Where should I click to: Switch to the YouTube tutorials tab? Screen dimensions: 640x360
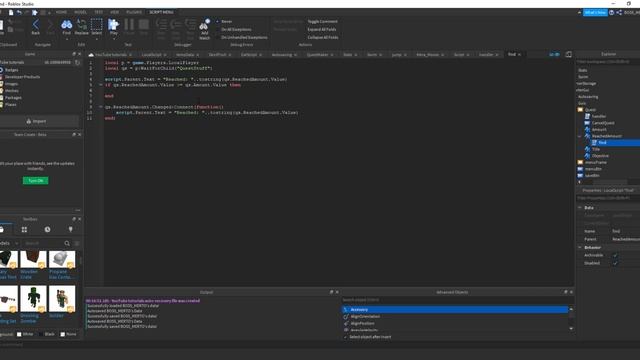[x=111, y=54]
